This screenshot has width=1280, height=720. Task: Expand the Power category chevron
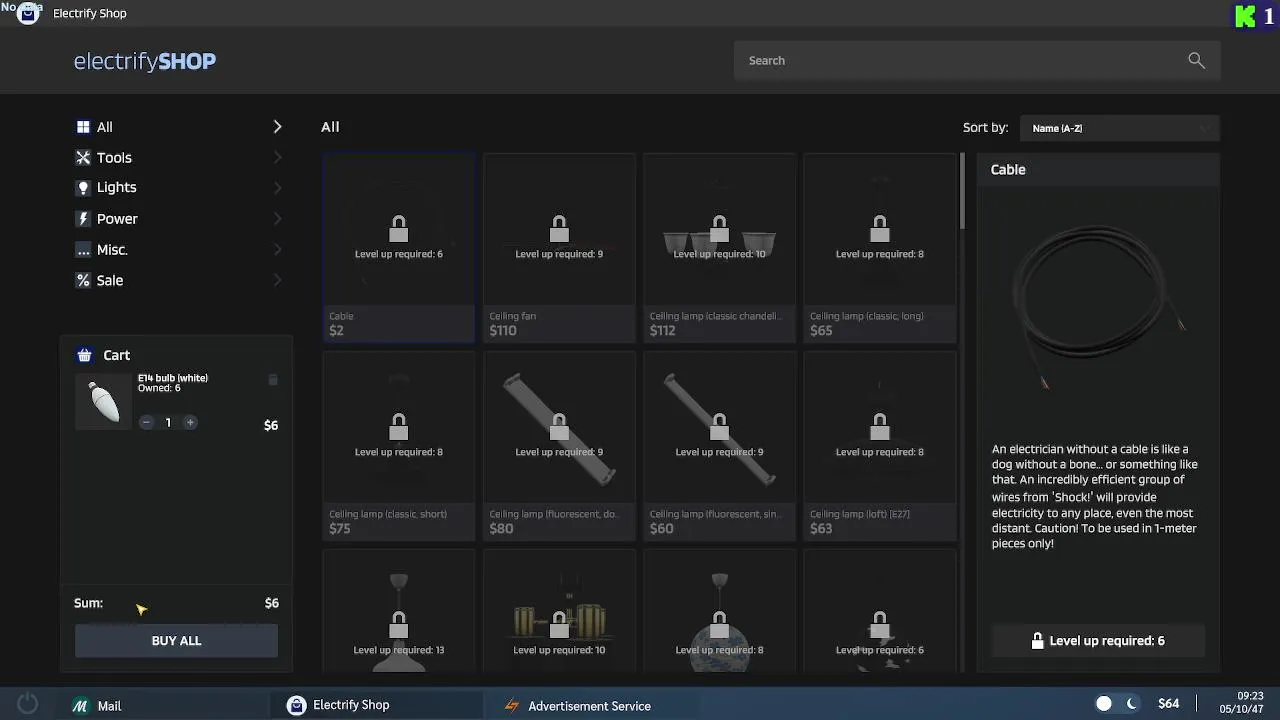pos(277,218)
